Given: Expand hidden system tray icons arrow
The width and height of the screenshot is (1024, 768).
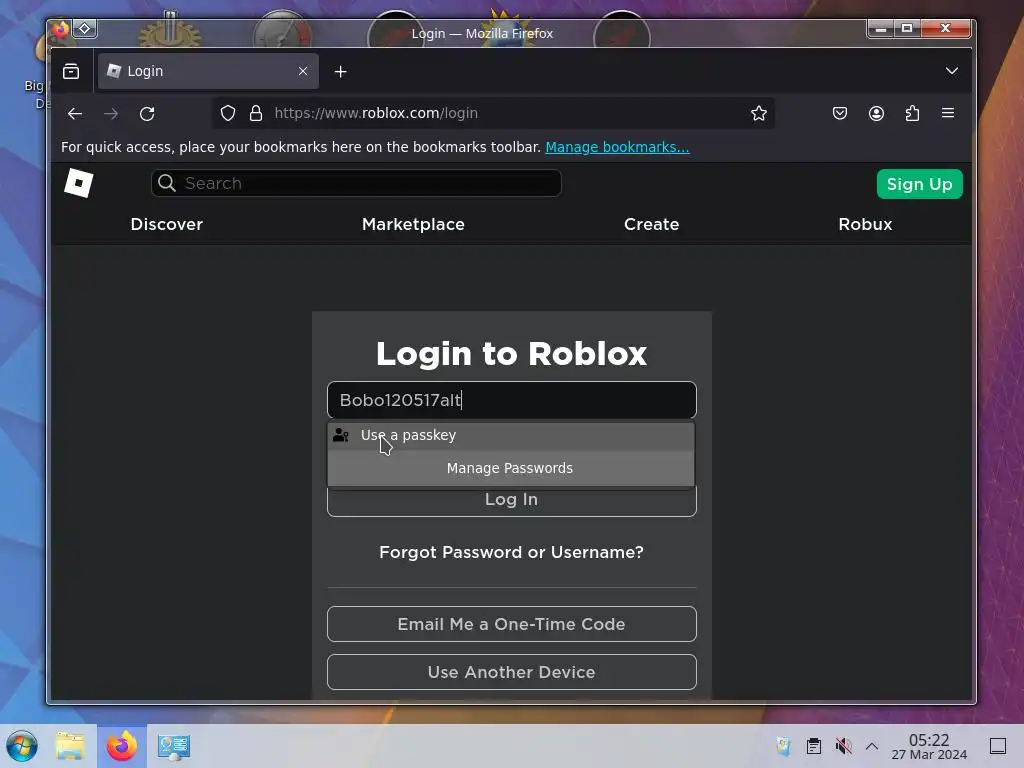Looking at the screenshot, I should [872, 746].
